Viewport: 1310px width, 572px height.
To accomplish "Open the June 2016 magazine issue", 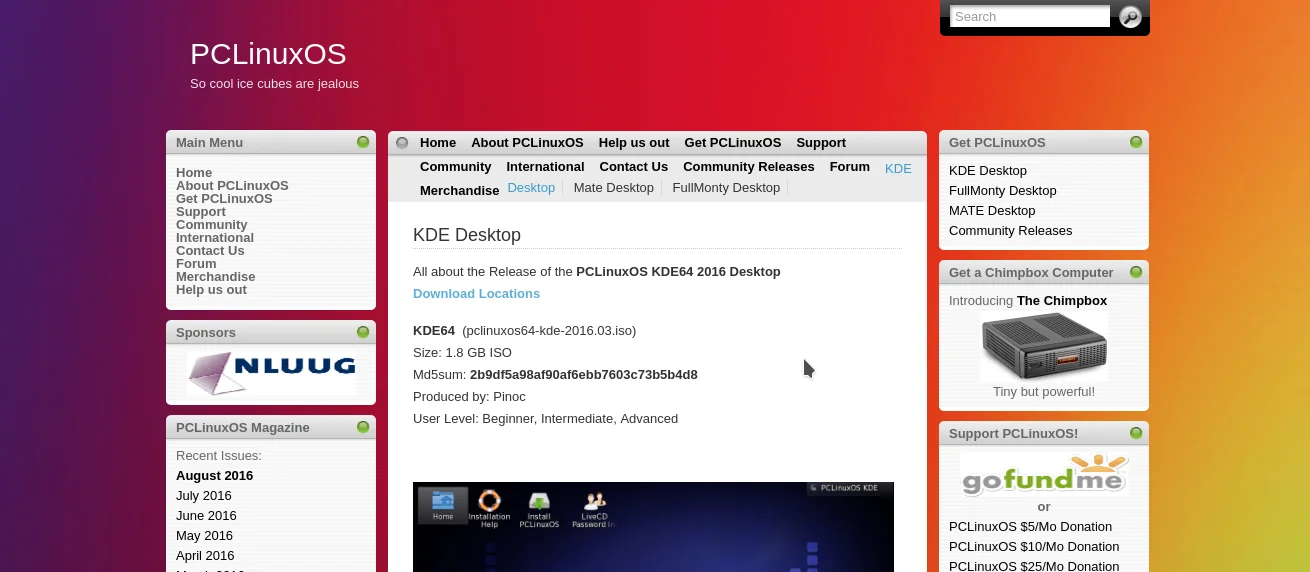I will click(206, 515).
